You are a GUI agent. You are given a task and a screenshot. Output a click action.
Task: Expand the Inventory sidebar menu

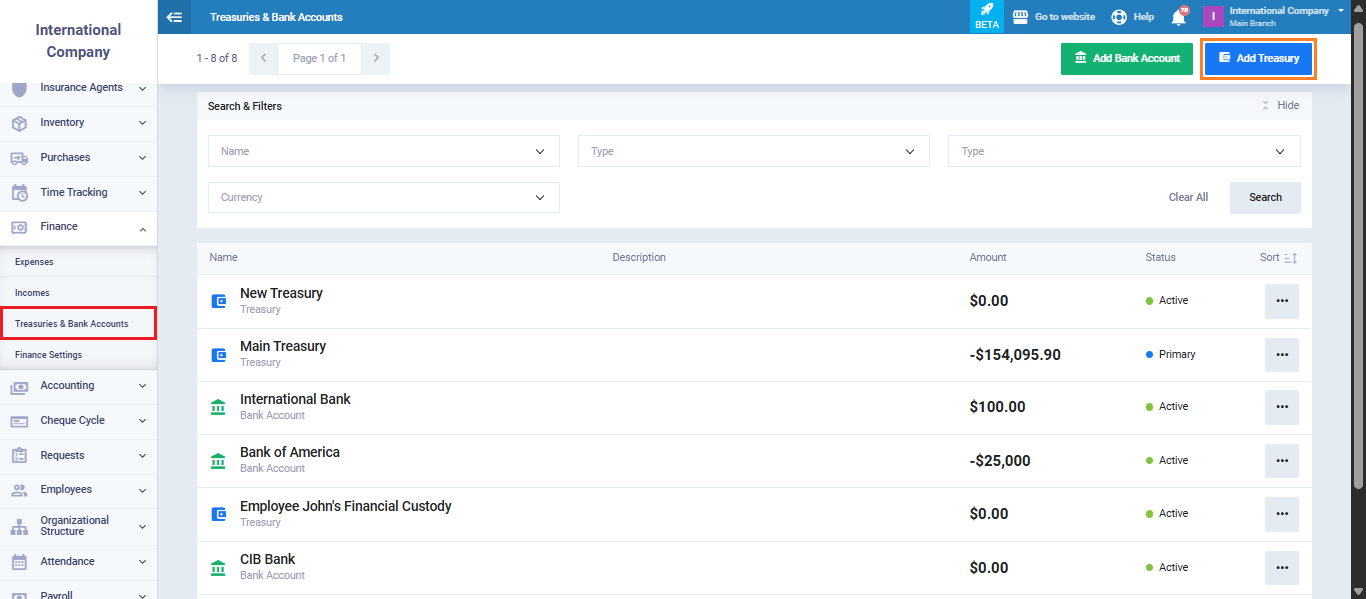[78, 122]
